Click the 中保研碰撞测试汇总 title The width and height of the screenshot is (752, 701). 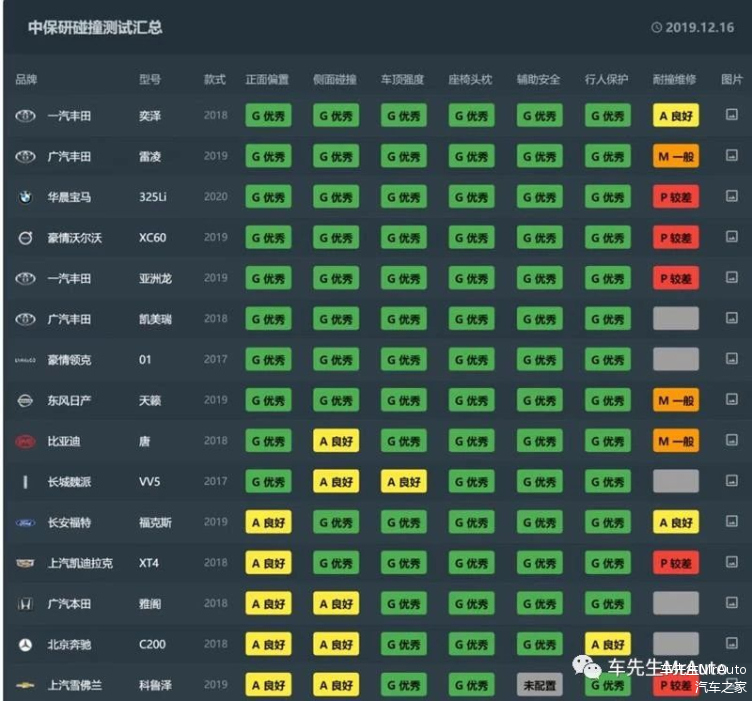click(x=95, y=27)
